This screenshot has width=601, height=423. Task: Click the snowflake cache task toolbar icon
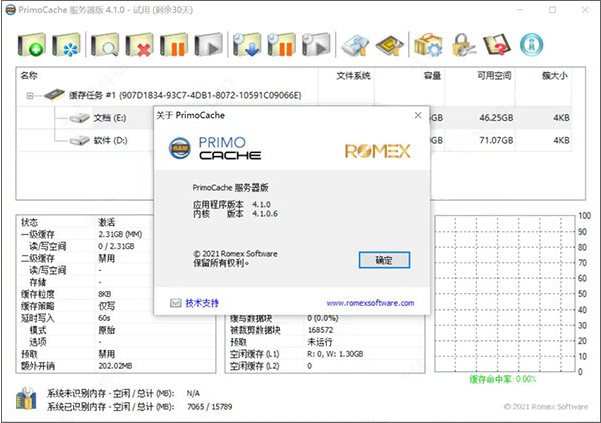pyautogui.click(x=66, y=45)
